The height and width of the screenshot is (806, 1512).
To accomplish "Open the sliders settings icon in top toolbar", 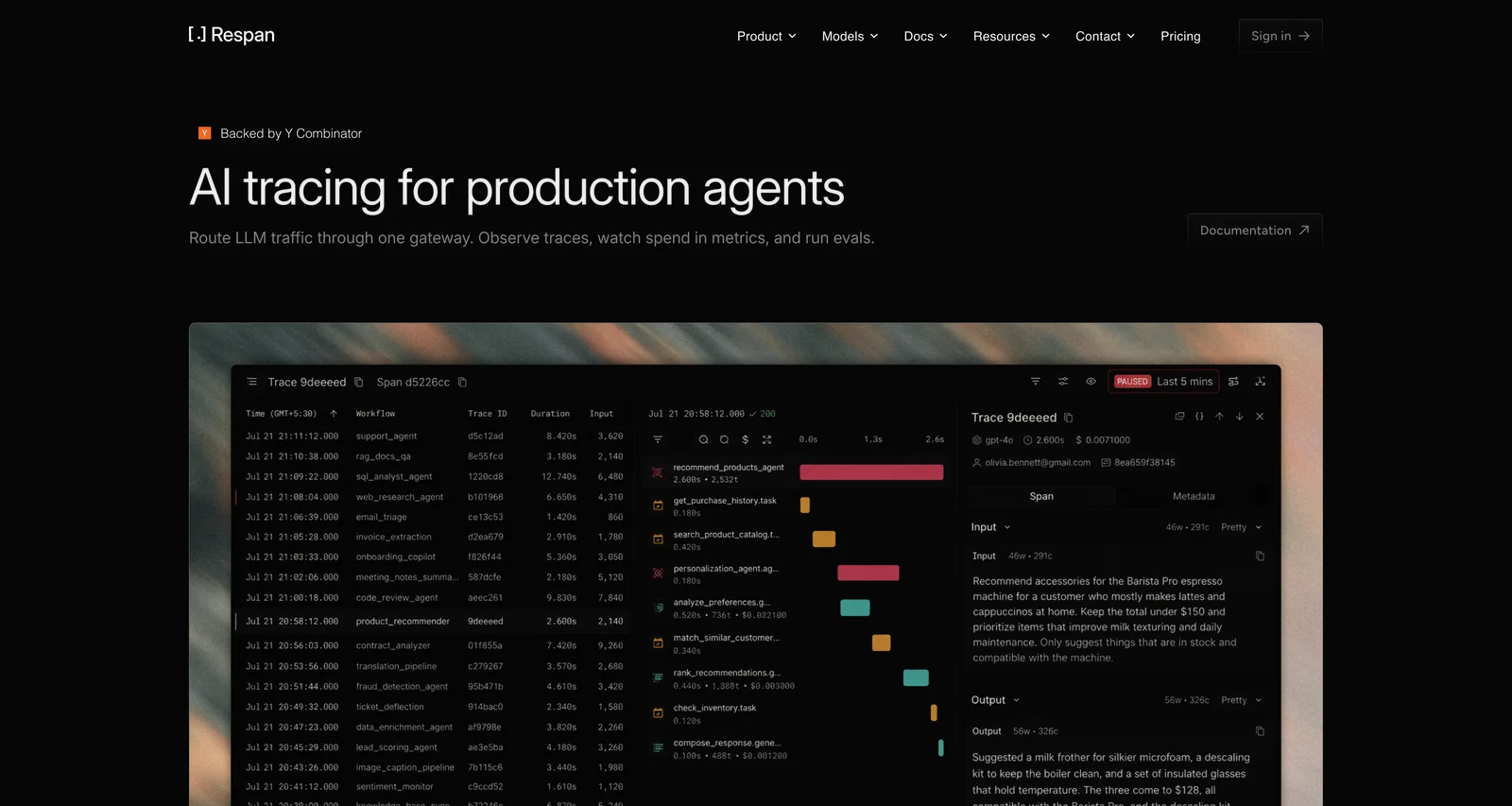I will coord(1063,382).
